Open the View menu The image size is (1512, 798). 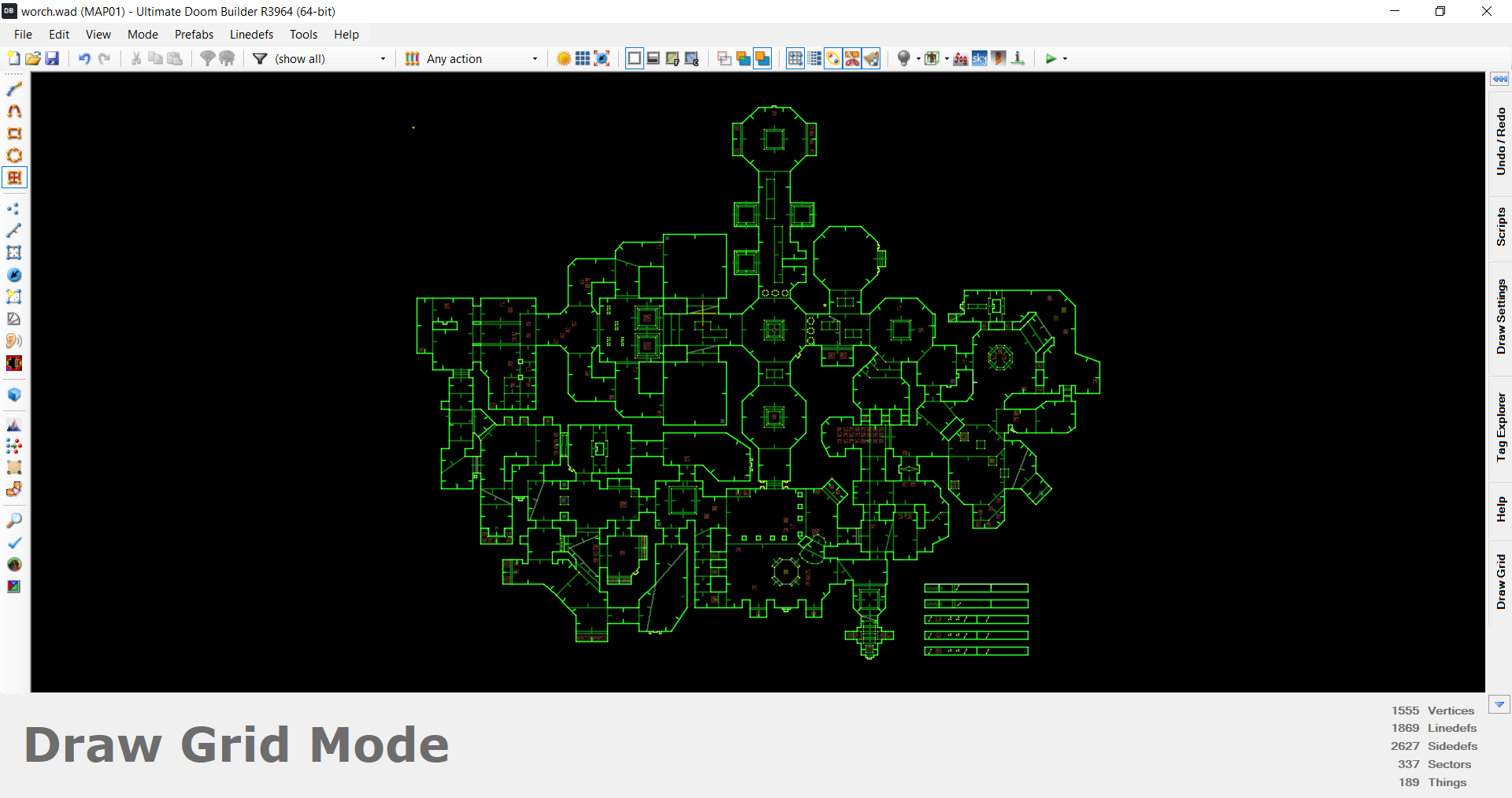tap(98, 35)
